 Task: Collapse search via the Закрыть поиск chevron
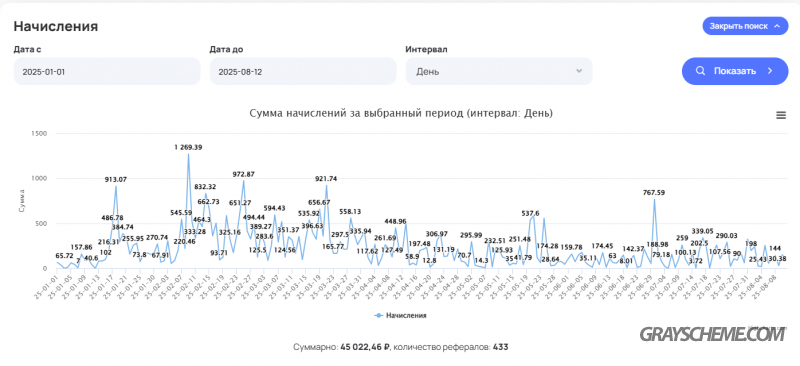(778, 26)
